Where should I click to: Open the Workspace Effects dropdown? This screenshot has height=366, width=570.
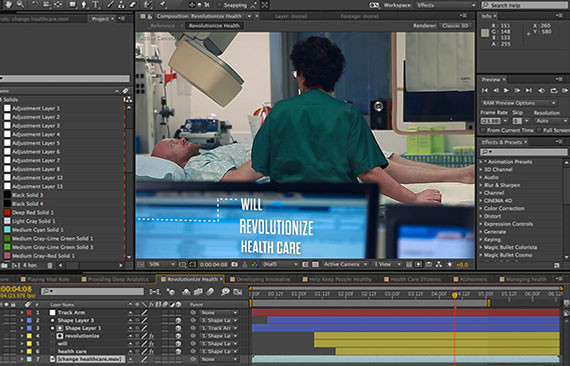point(446,5)
